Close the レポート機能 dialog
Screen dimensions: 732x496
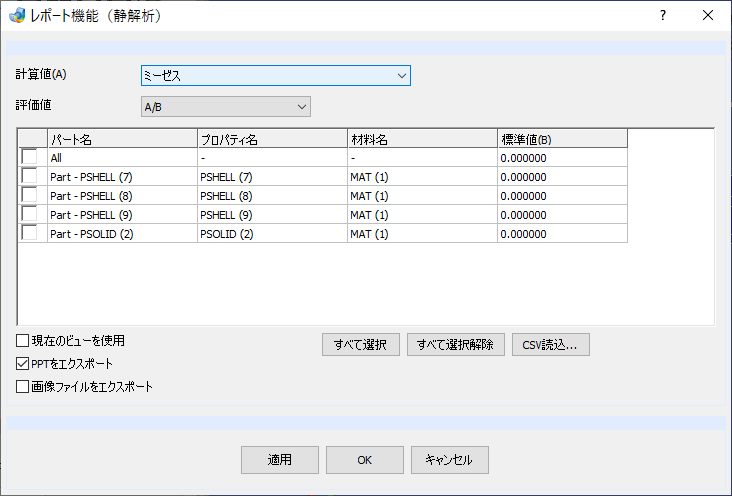click(x=708, y=15)
